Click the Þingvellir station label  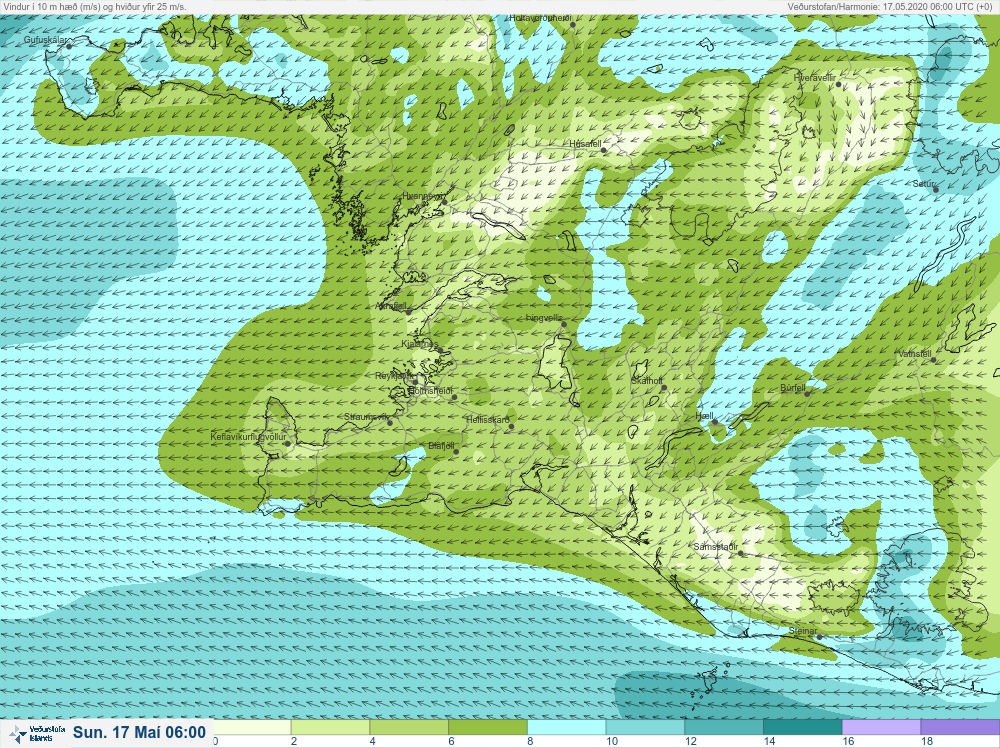[x=543, y=318]
